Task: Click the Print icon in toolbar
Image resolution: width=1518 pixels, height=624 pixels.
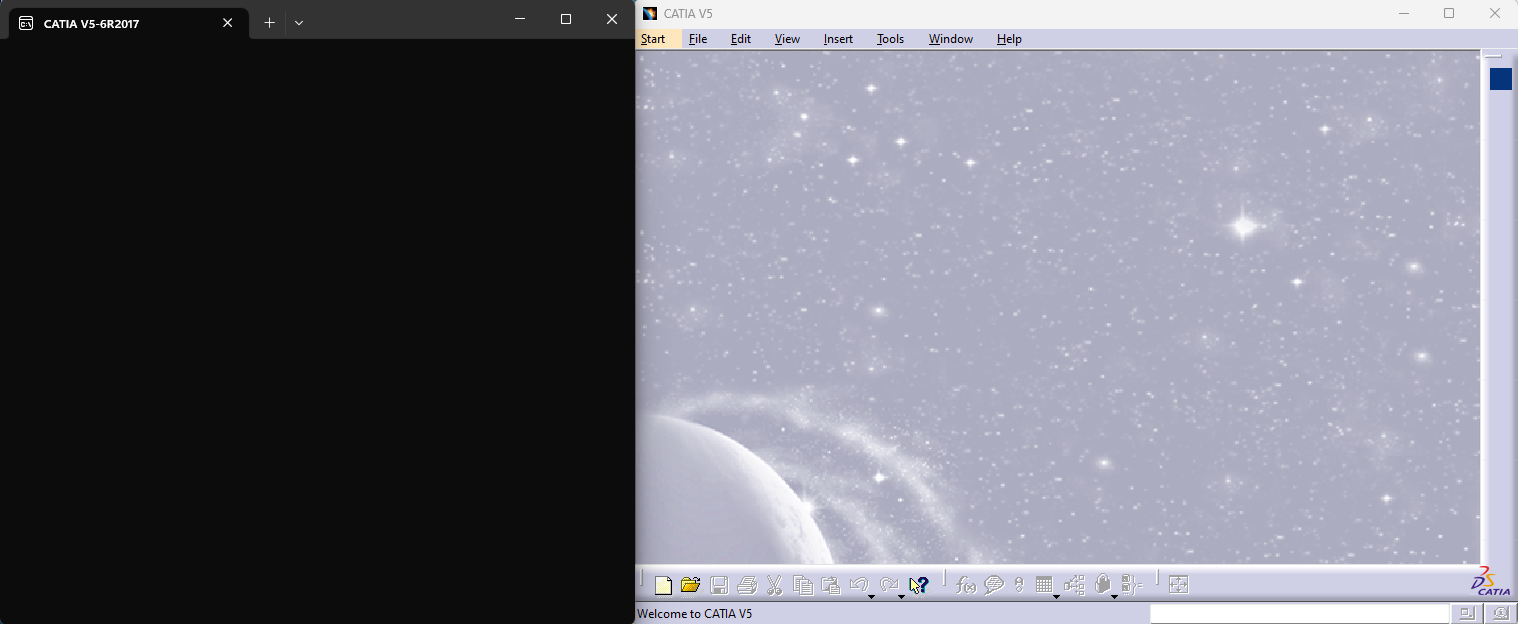Action: [x=747, y=585]
